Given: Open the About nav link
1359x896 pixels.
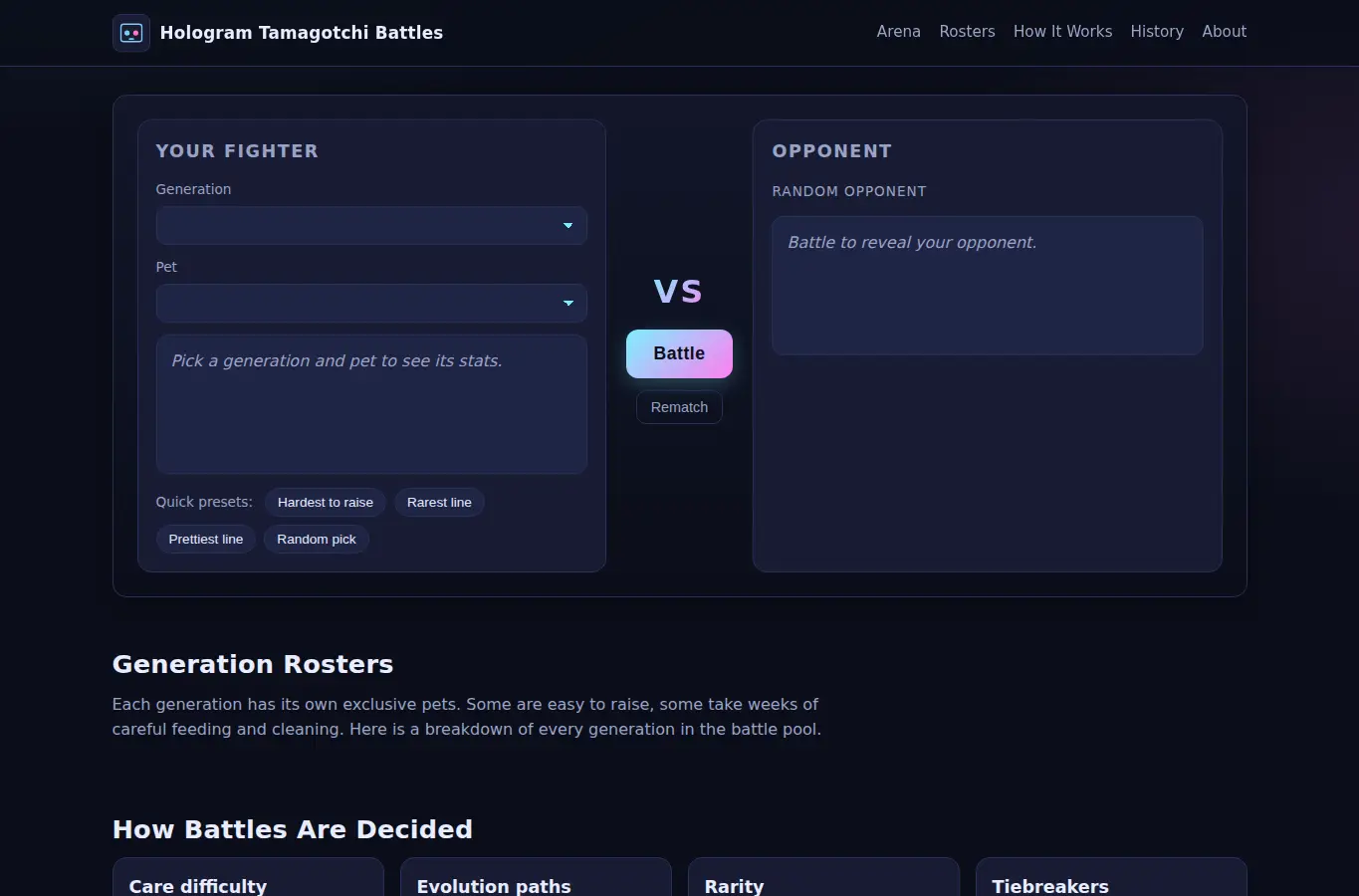Looking at the screenshot, I should [1224, 32].
